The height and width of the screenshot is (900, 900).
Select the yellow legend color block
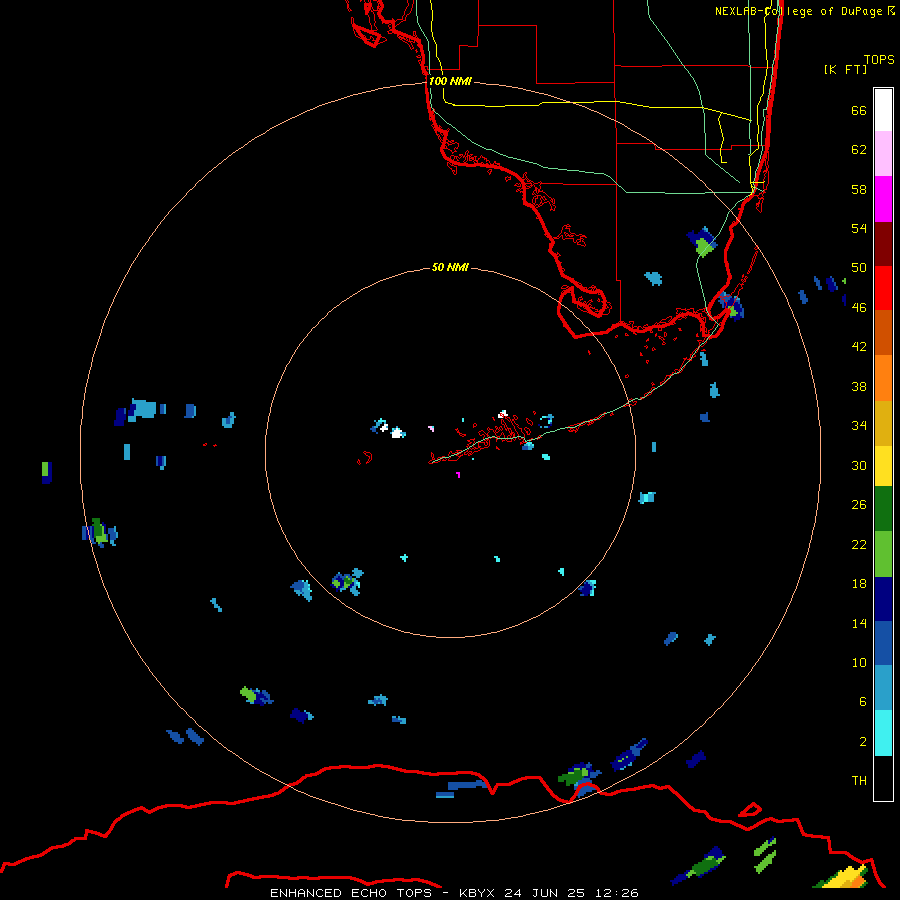click(883, 465)
